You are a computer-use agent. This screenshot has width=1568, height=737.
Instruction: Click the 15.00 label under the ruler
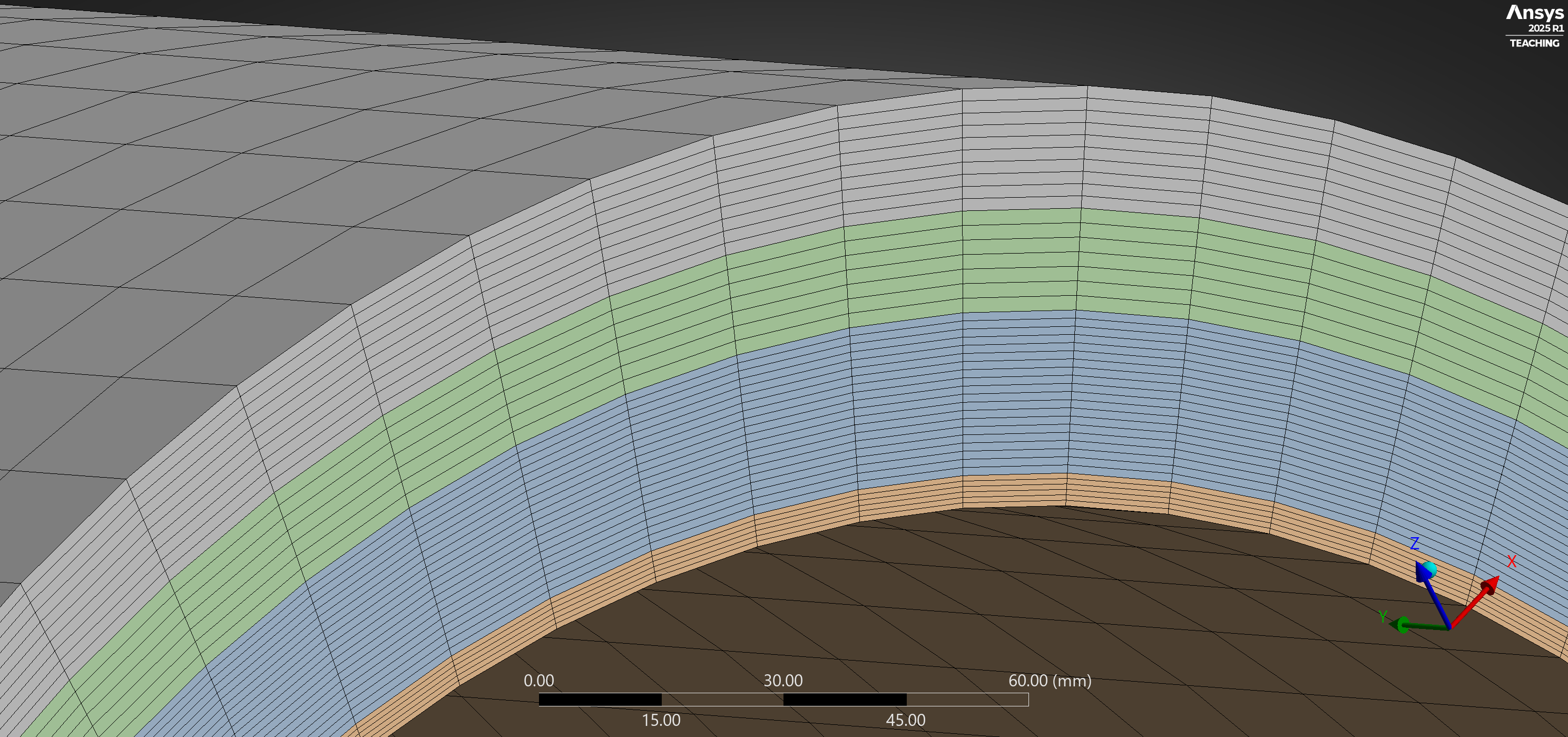click(661, 720)
